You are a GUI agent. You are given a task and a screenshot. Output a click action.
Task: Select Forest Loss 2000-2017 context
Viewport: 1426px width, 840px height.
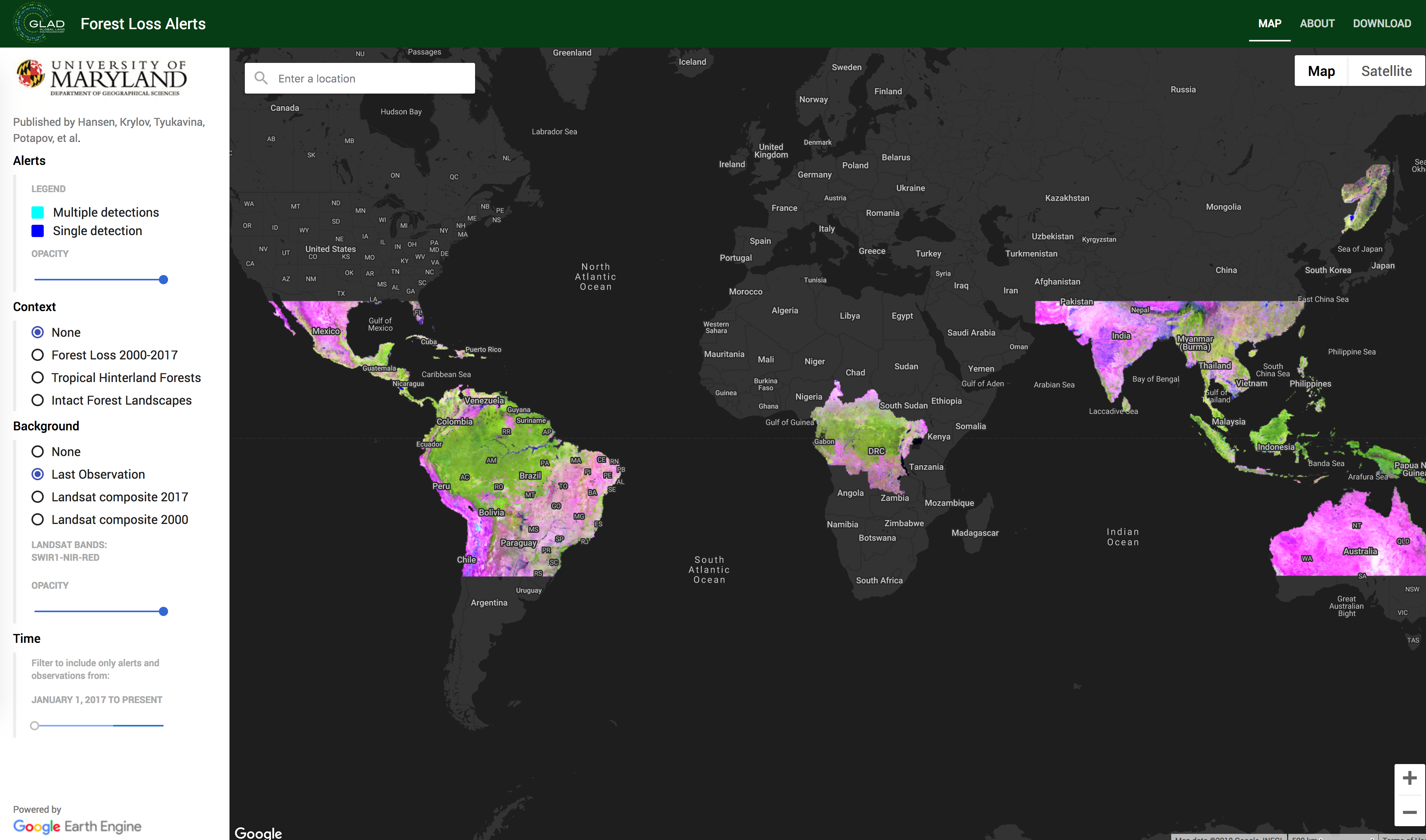37,355
